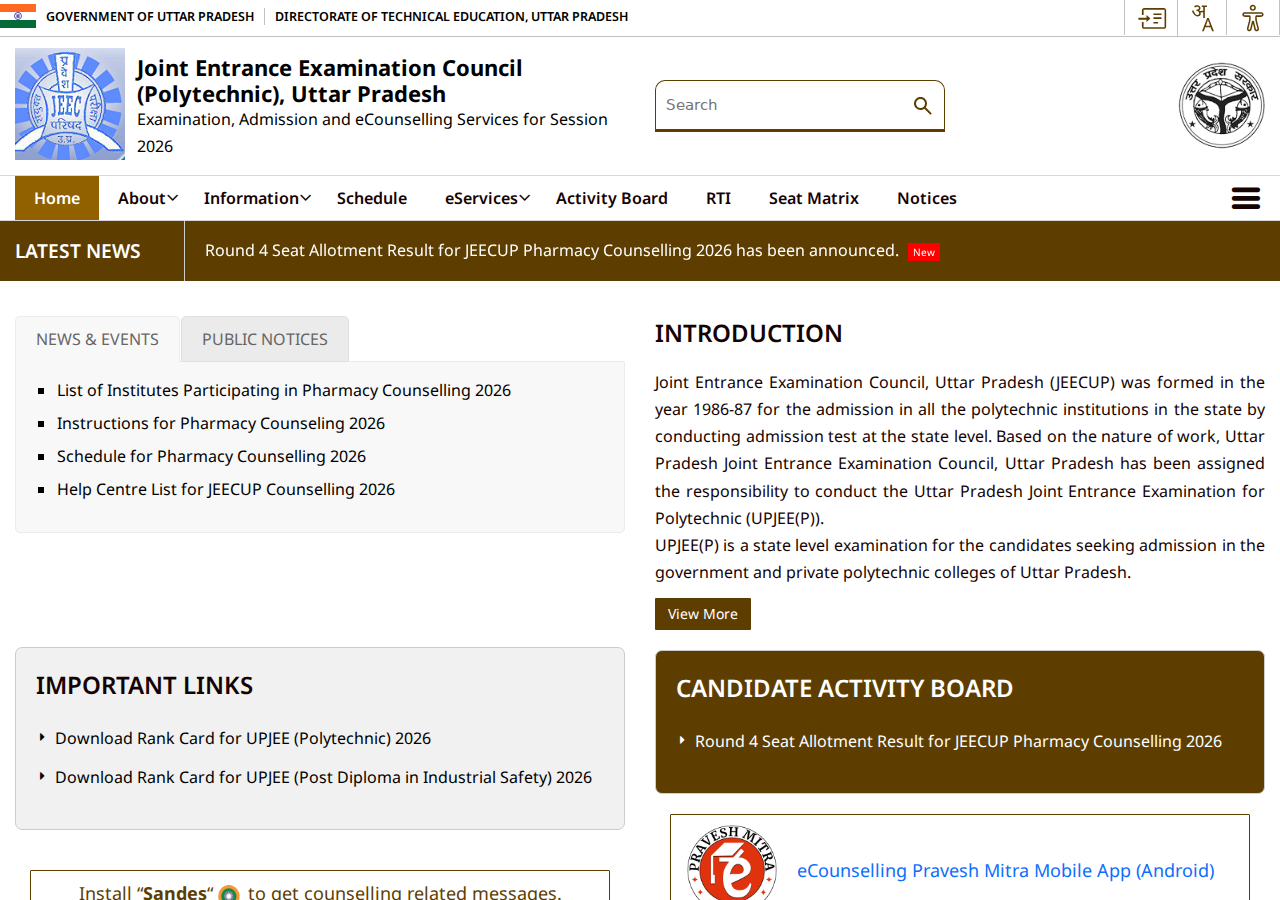
Task: Click the search magnifier icon
Action: tap(922, 105)
